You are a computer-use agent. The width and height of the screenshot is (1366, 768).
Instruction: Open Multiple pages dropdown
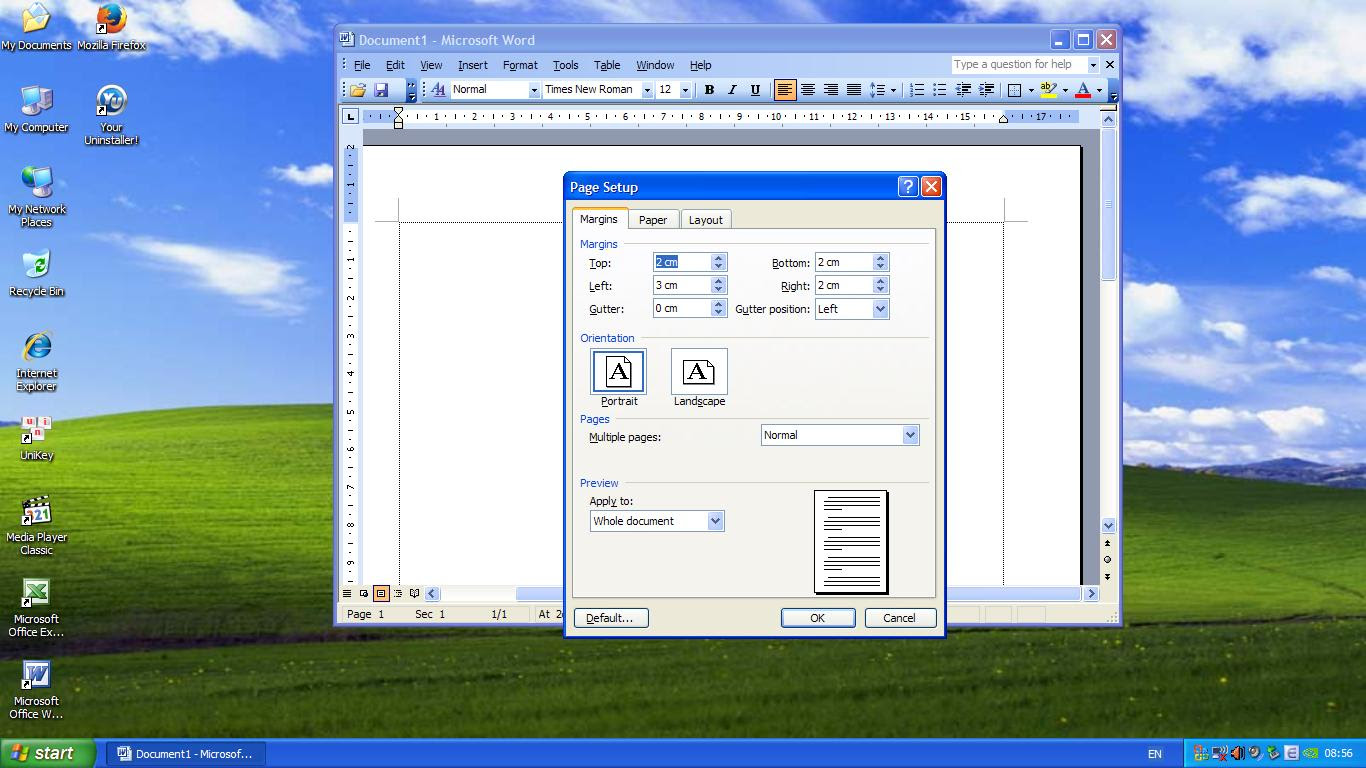910,435
